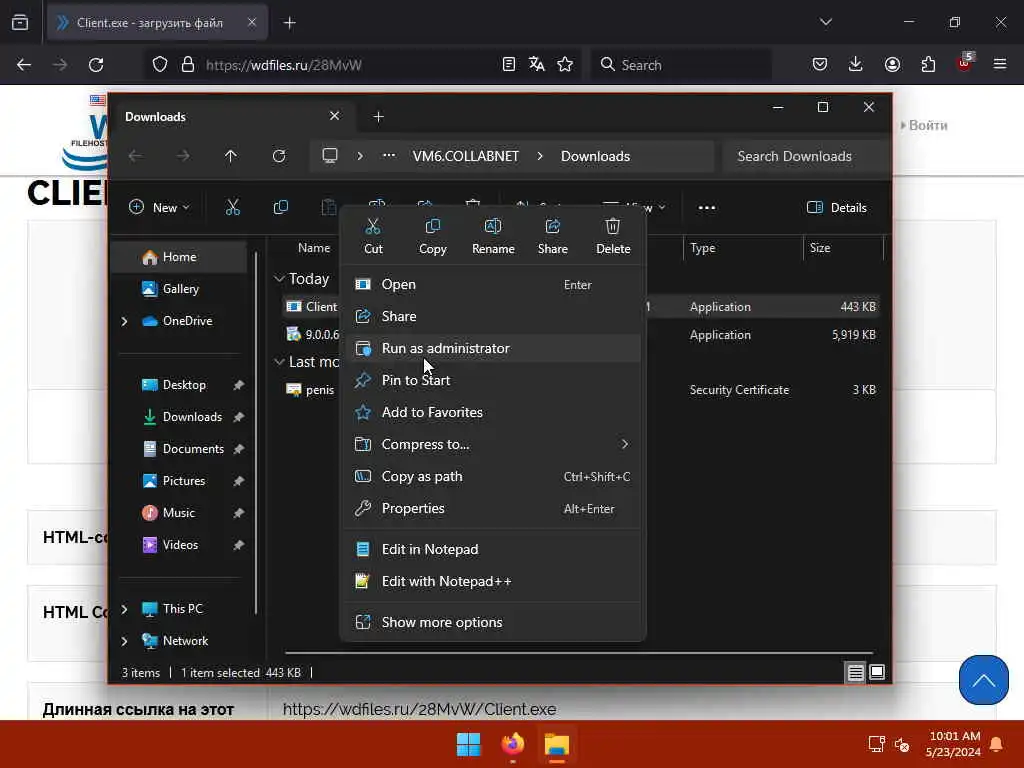Sort by Type column header

pos(742,248)
